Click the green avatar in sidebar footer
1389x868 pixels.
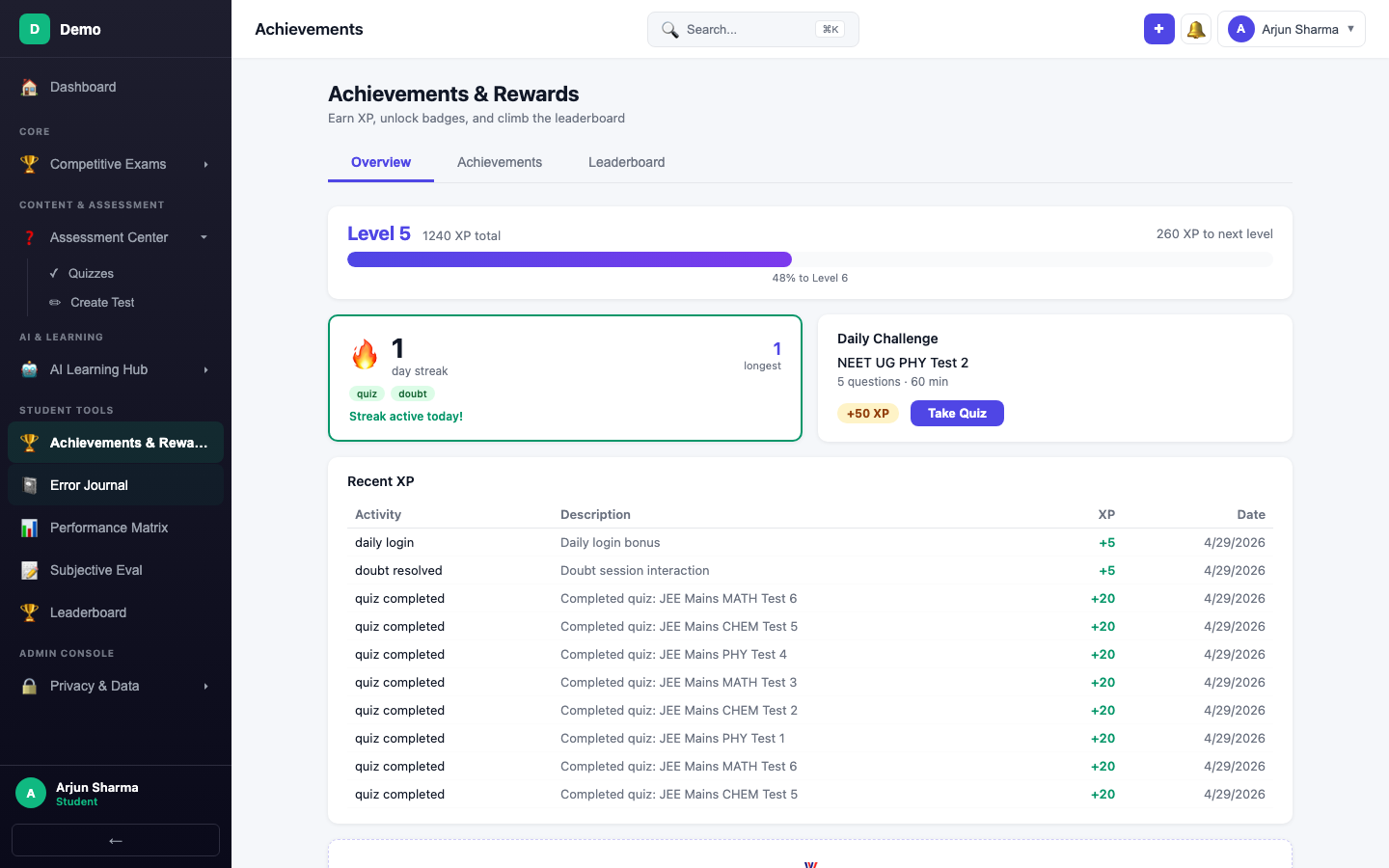pos(31,793)
